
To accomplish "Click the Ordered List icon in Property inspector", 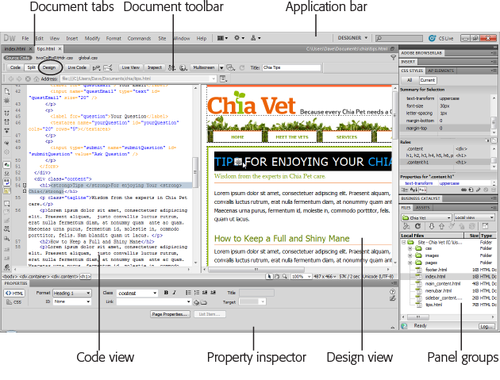I will [x=197, y=293].
